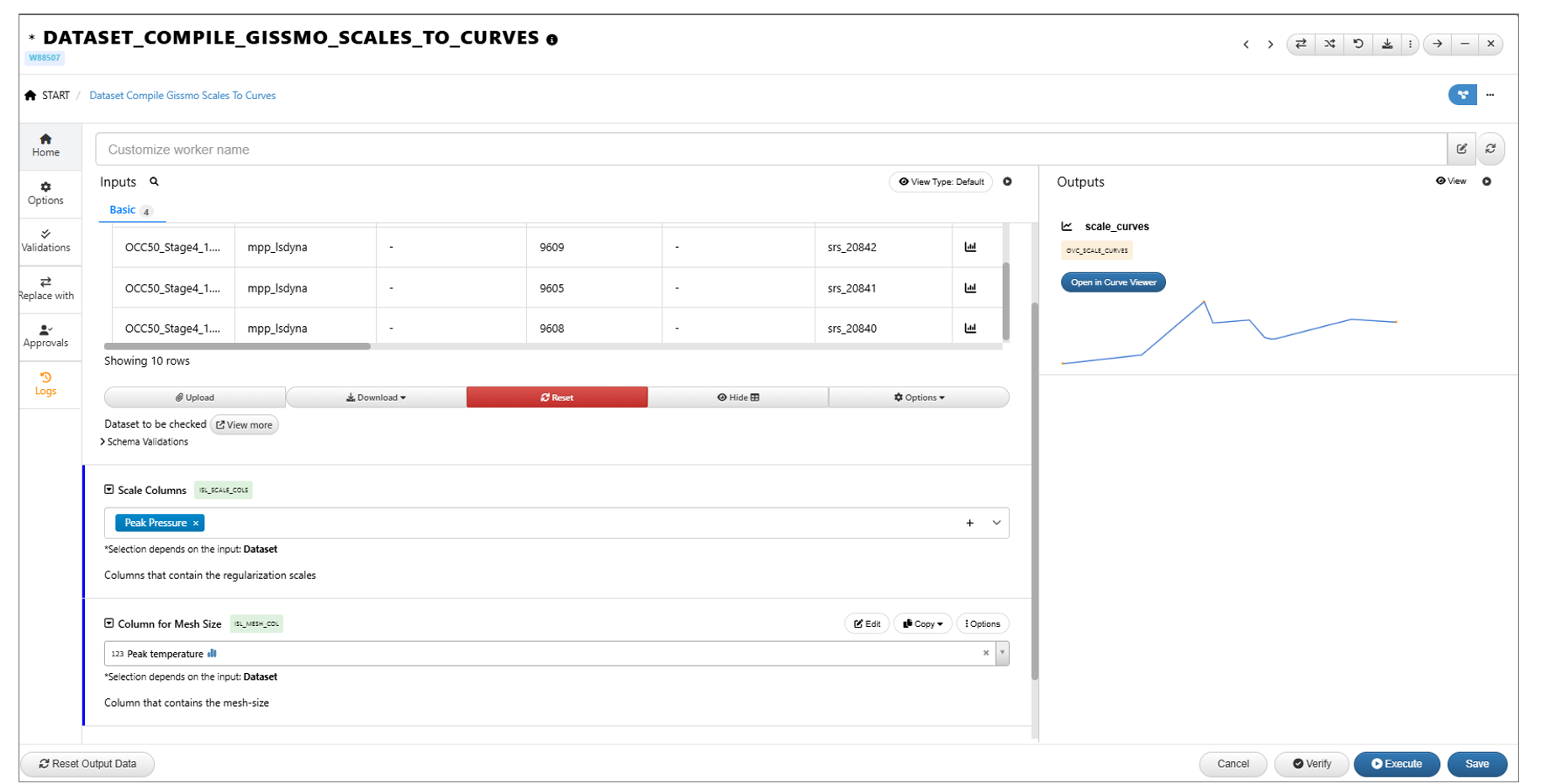Click the Replace with sidebar icon

pos(45,288)
